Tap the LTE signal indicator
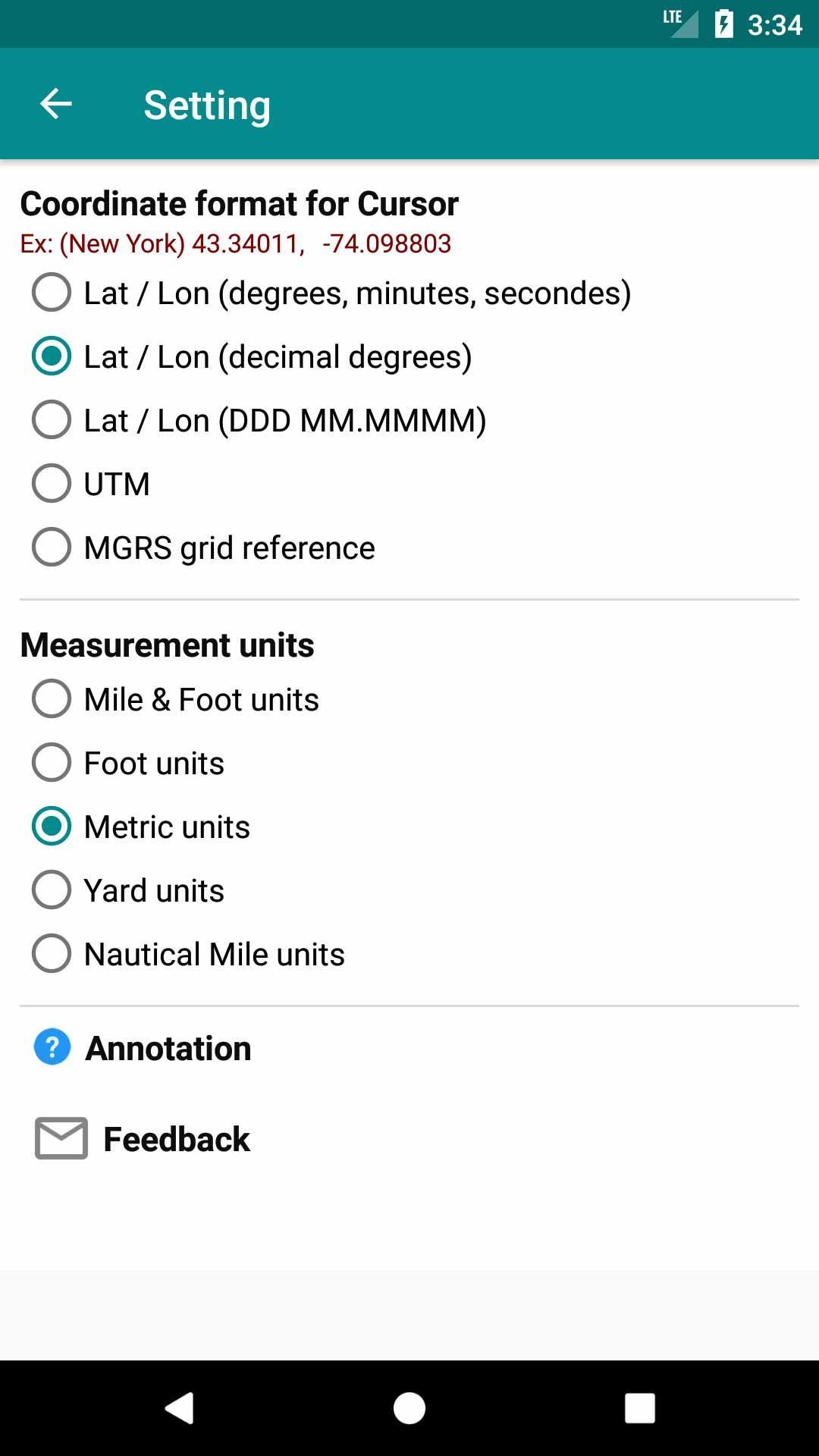Viewport: 819px width, 1456px height. click(680, 23)
